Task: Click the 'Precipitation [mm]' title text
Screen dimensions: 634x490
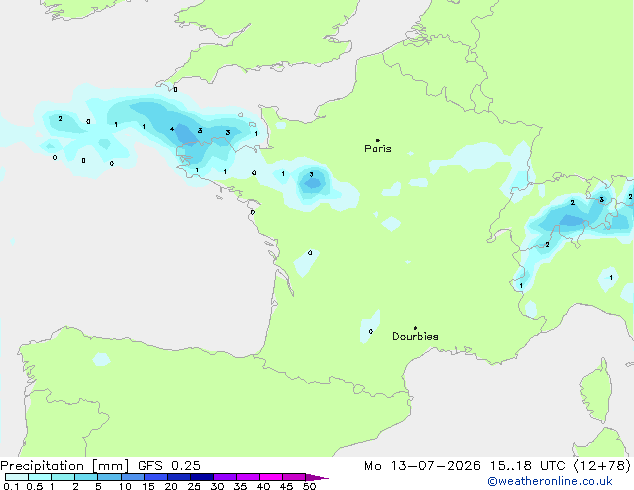Action: (65, 466)
